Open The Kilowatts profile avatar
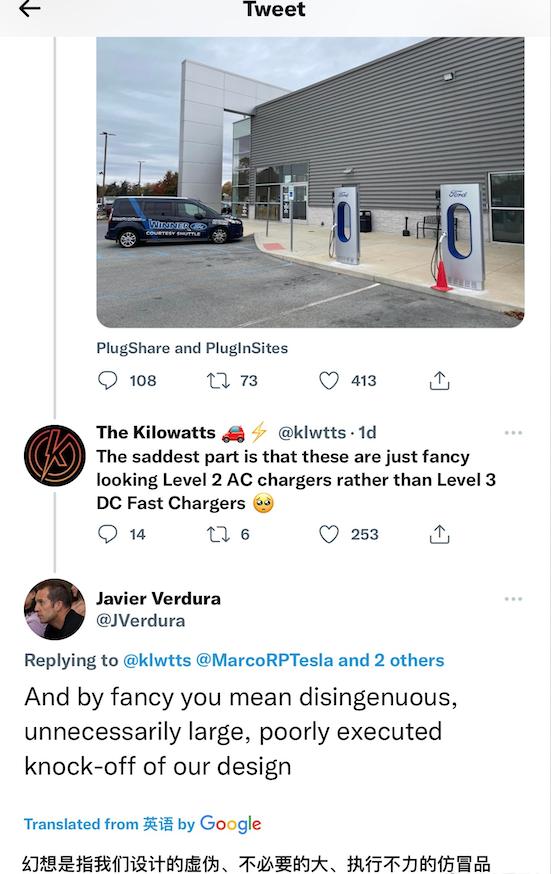Image resolution: width=551 pixels, height=874 pixels. (x=55, y=455)
